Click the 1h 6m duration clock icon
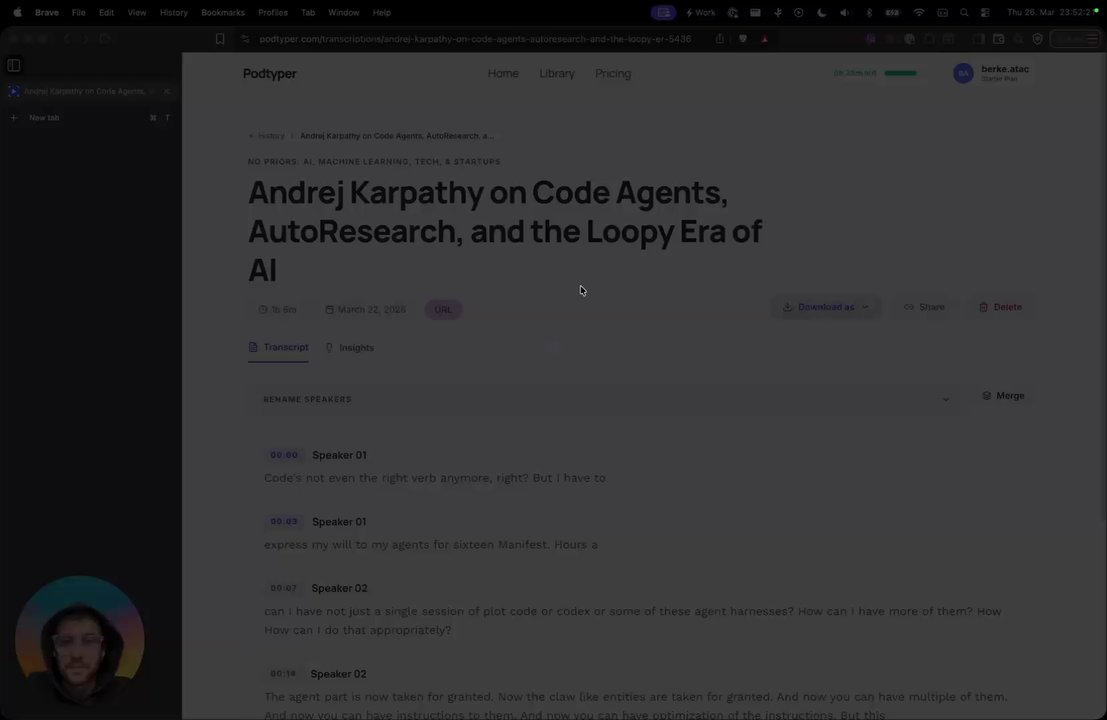1107x720 pixels. point(263,309)
